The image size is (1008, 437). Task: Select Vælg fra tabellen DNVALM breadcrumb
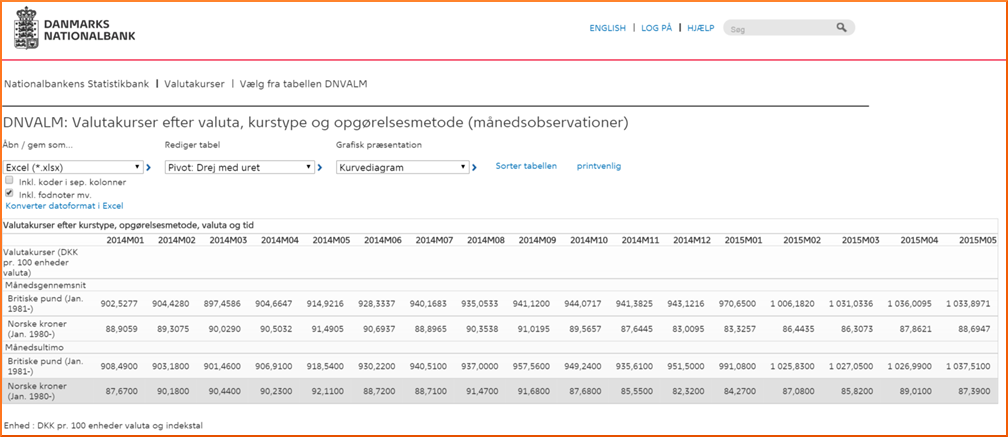point(303,84)
